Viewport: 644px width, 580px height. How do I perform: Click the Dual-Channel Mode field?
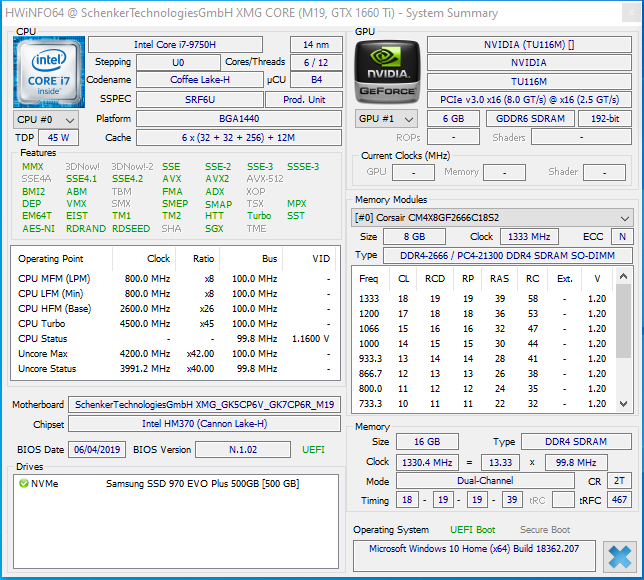pyautogui.click(x=485, y=481)
